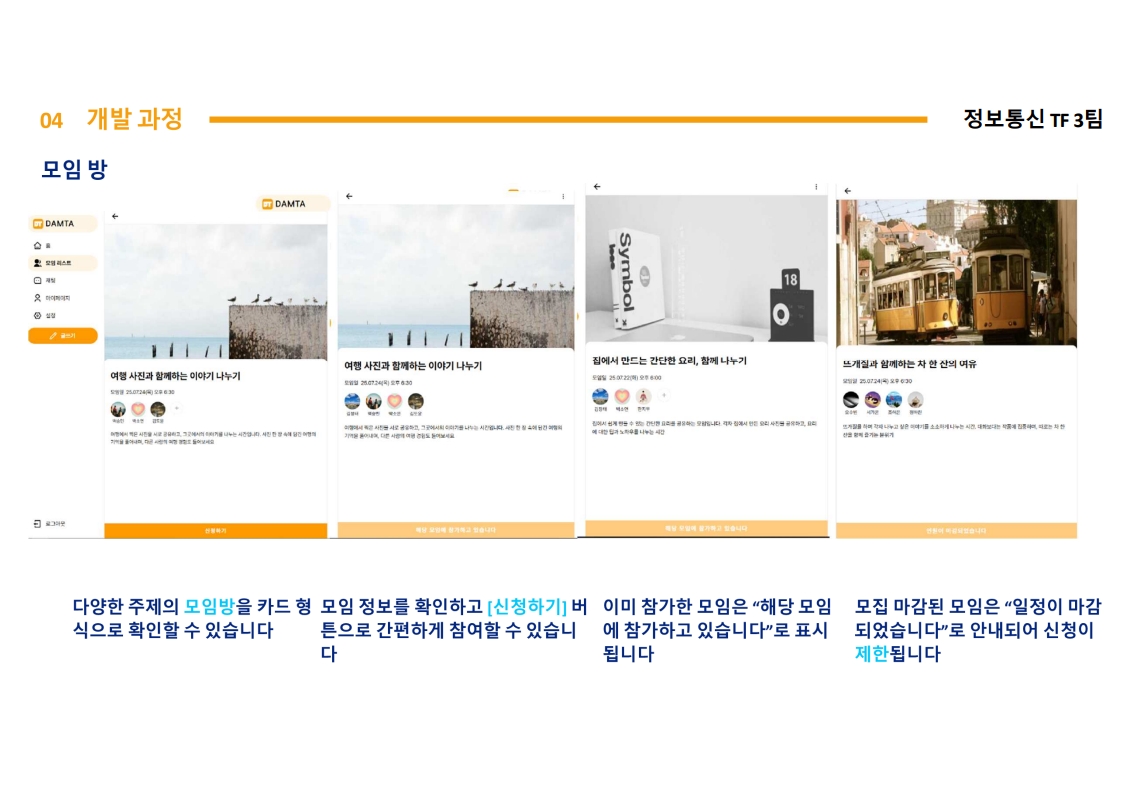Viewport: 1122px width, 793px height.
Task: Click plus circle on cooking meeting screen
Action: click(x=664, y=395)
